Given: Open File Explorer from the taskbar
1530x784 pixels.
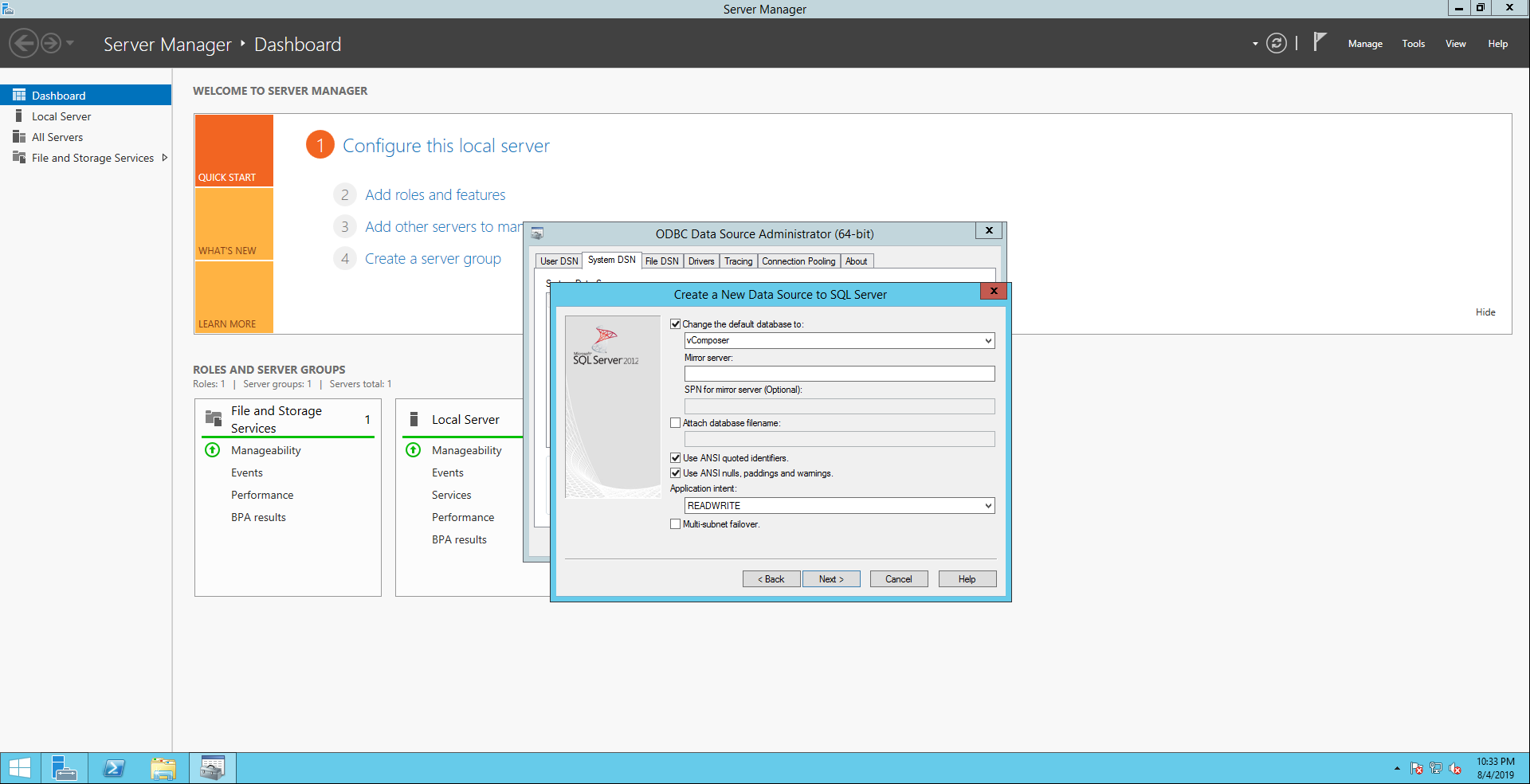Looking at the screenshot, I should pyautogui.click(x=163, y=768).
